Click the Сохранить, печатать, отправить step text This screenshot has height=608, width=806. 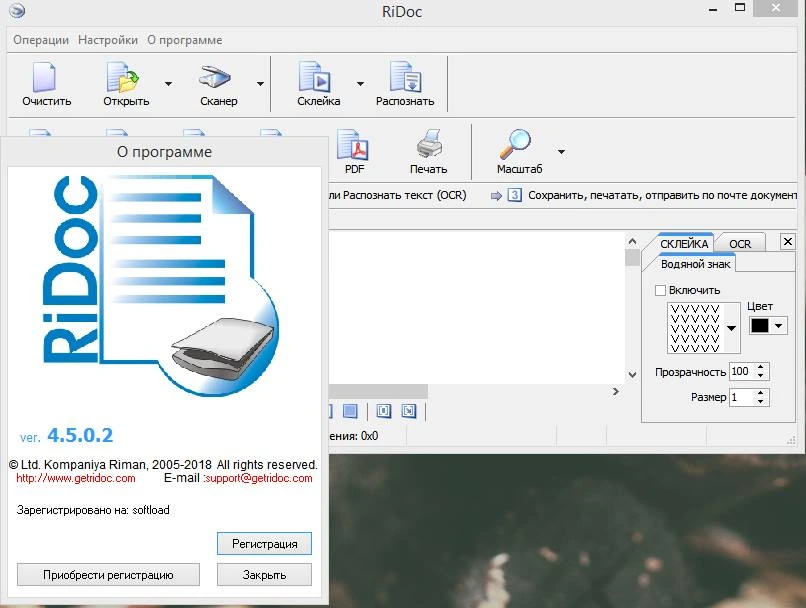pyautogui.click(x=663, y=195)
